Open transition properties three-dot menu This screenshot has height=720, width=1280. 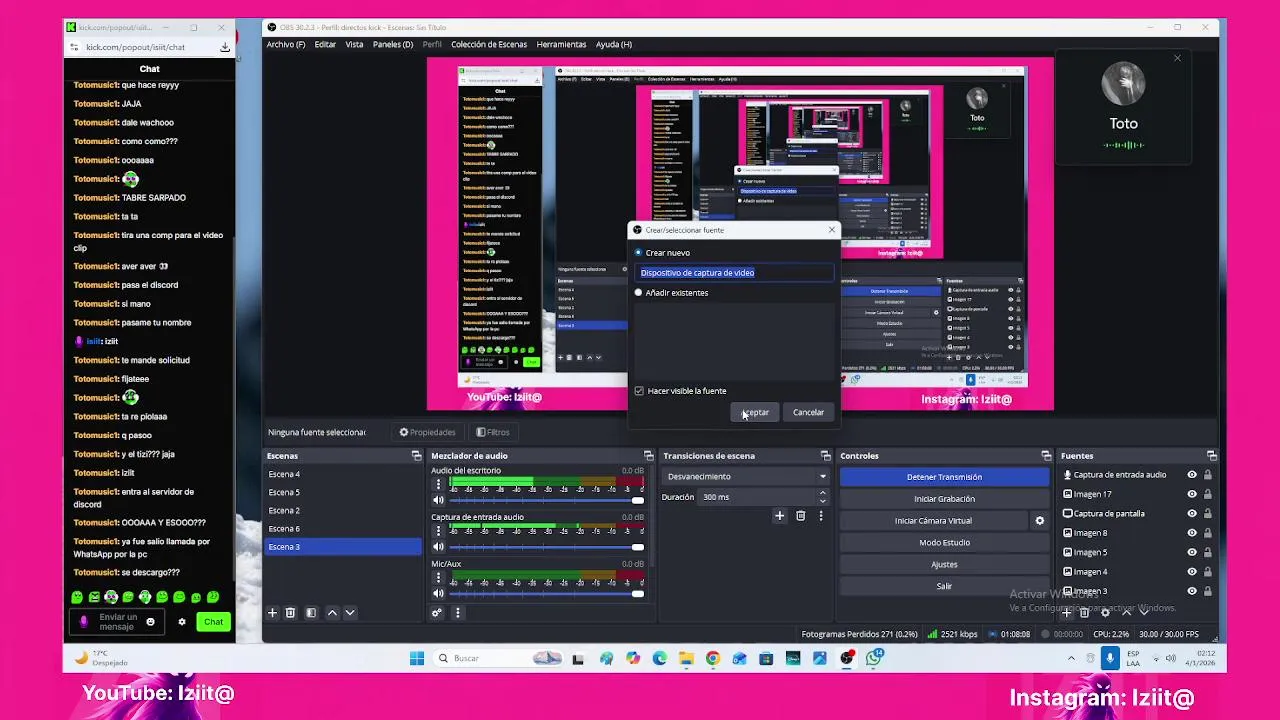click(x=821, y=516)
